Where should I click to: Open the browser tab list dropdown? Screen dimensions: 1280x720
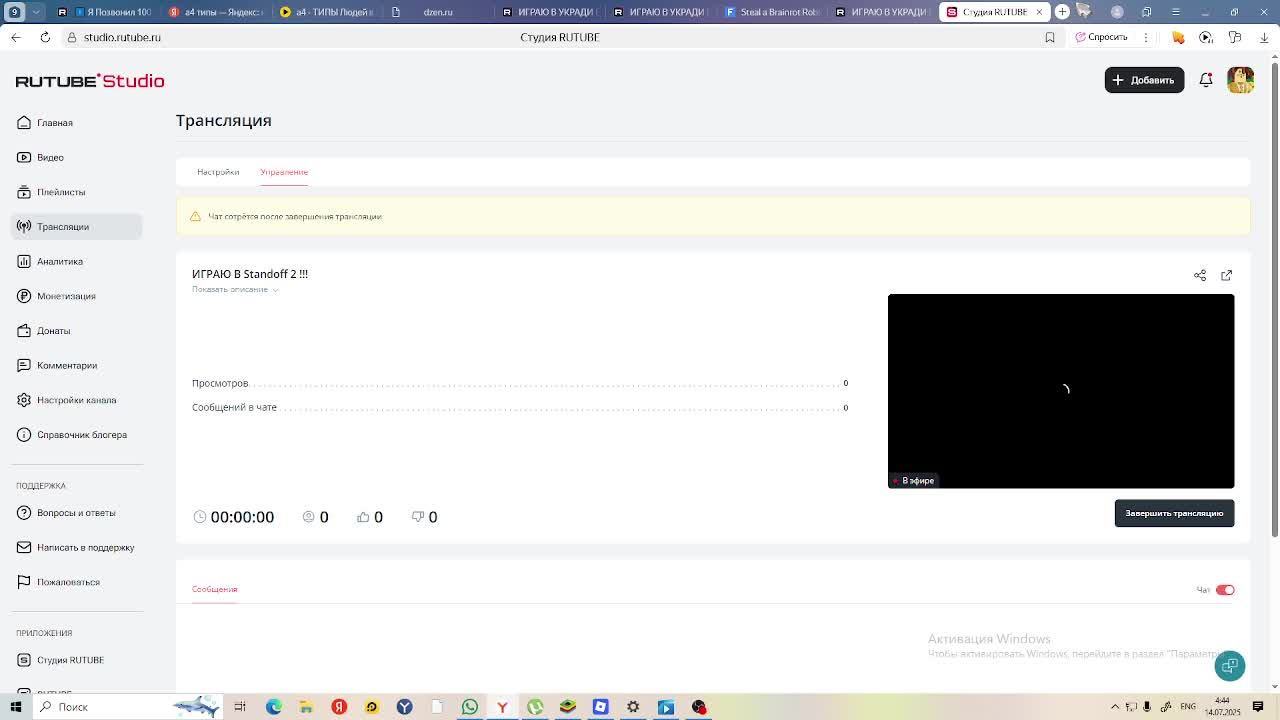tap(37, 12)
